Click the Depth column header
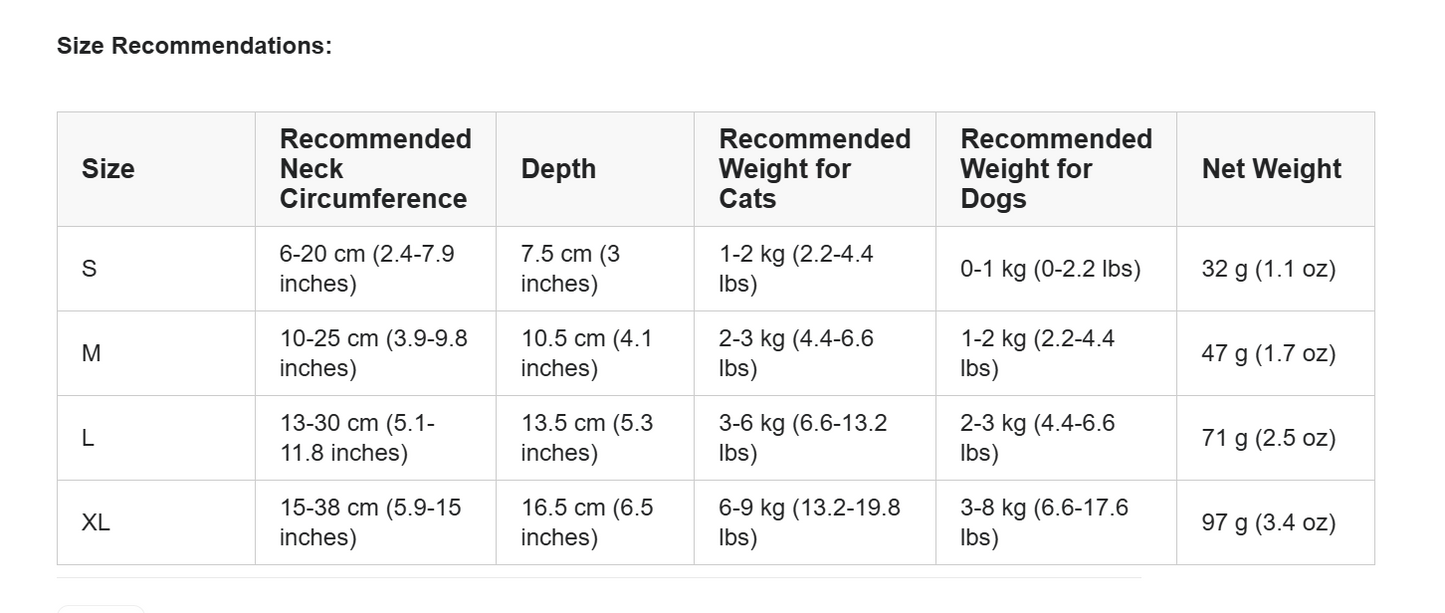This screenshot has height=613, width=1445. pyautogui.click(x=558, y=169)
